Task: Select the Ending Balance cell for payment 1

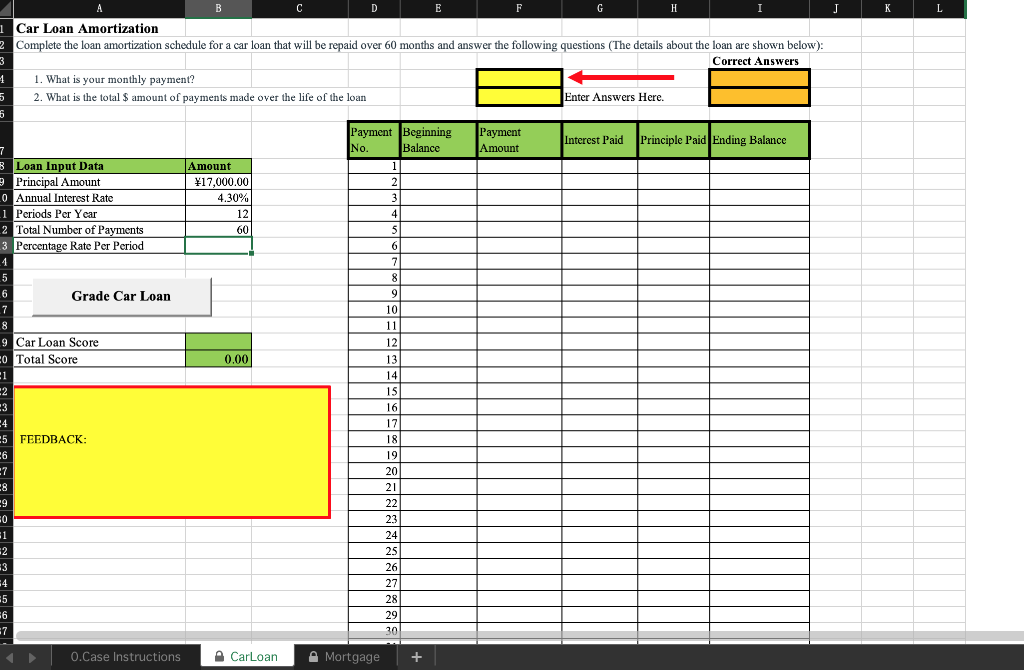Action: (x=760, y=166)
